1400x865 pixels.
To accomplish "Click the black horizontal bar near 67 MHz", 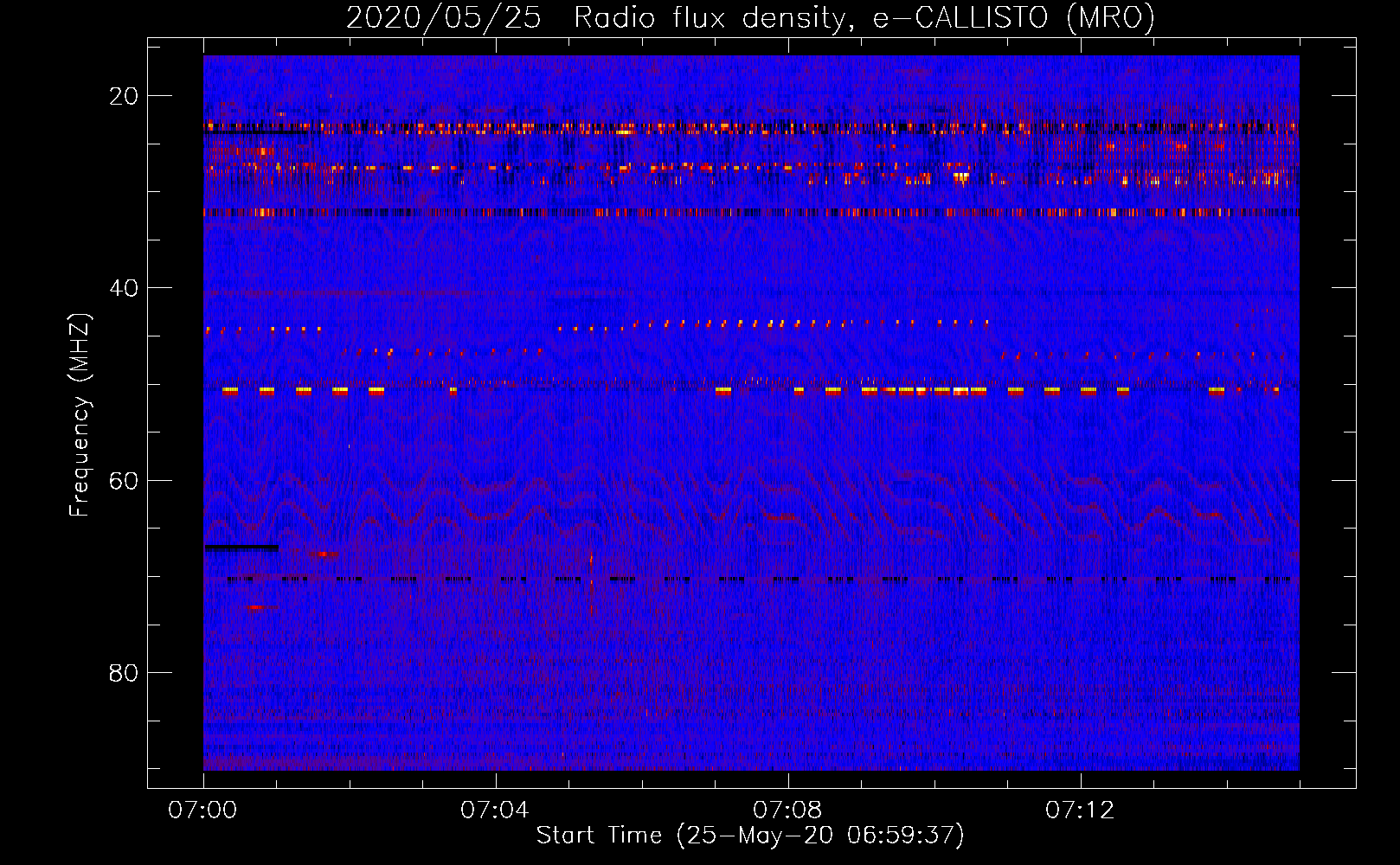I will coord(241,548).
